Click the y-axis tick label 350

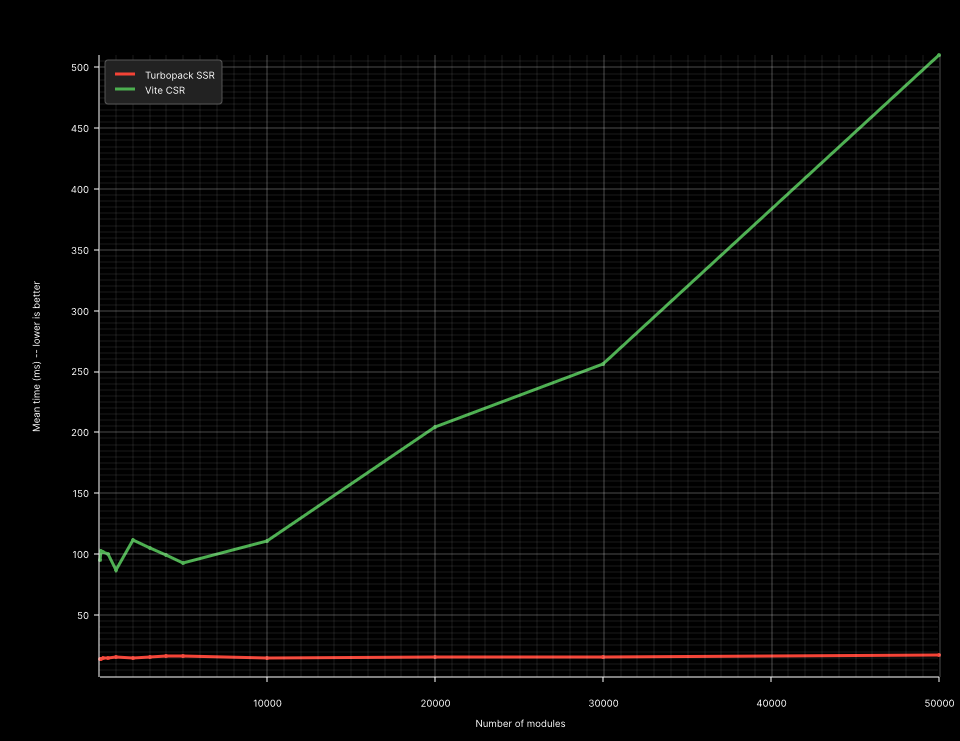80,250
